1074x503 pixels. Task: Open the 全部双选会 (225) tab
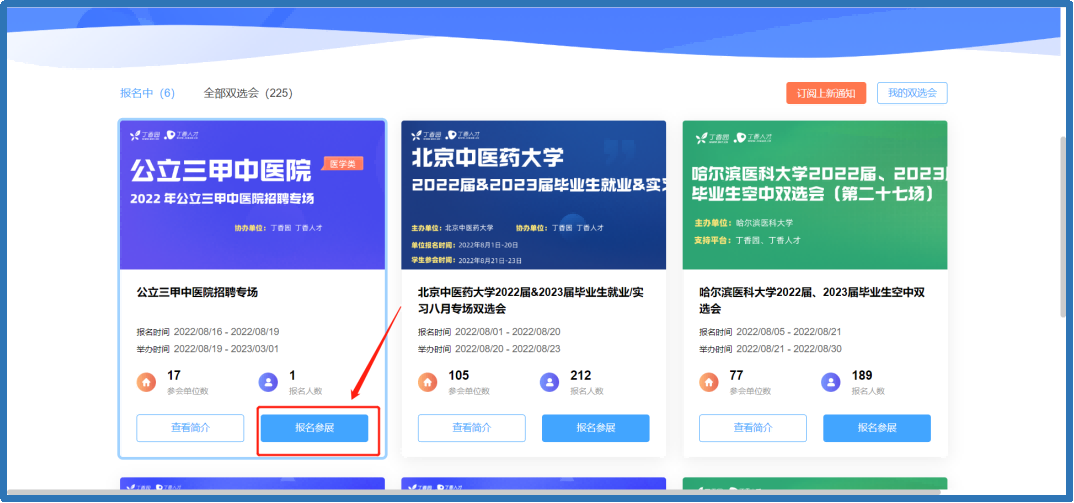pyautogui.click(x=248, y=93)
